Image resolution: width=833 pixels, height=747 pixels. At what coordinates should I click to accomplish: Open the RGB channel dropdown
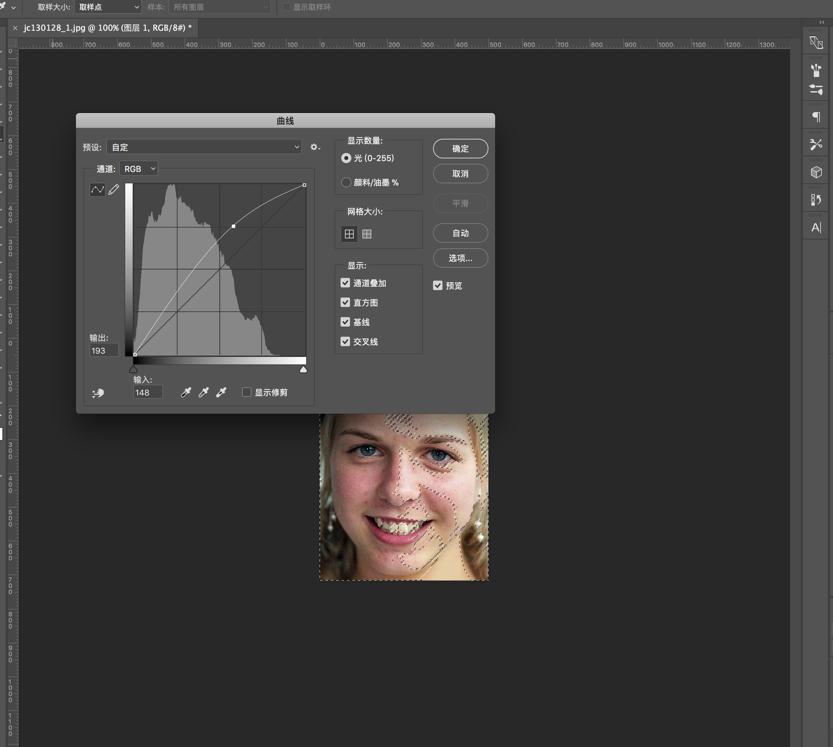coord(139,168)
